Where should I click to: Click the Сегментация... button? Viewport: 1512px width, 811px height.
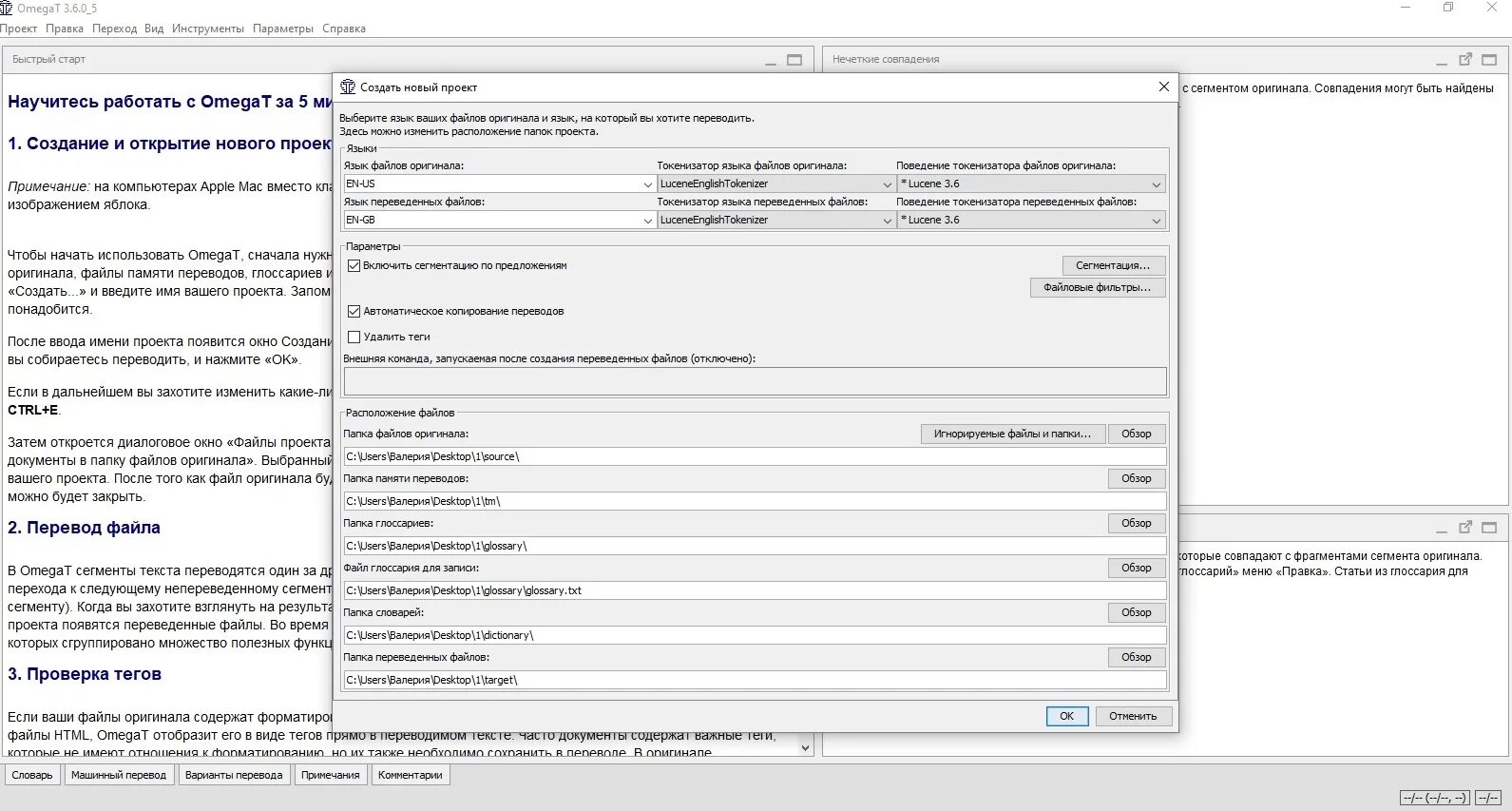coord(1113,265)
